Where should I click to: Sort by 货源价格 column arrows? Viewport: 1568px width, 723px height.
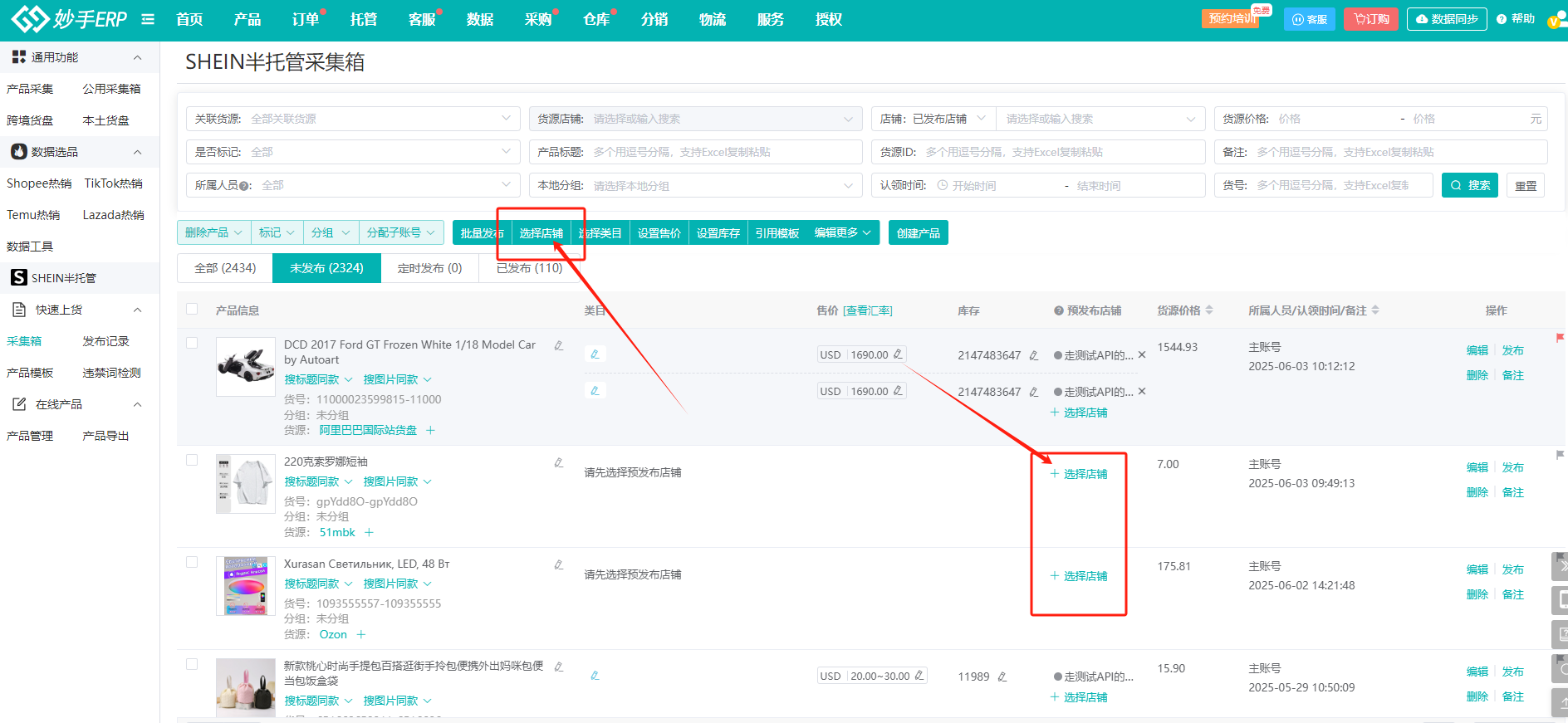(1209, 310)
